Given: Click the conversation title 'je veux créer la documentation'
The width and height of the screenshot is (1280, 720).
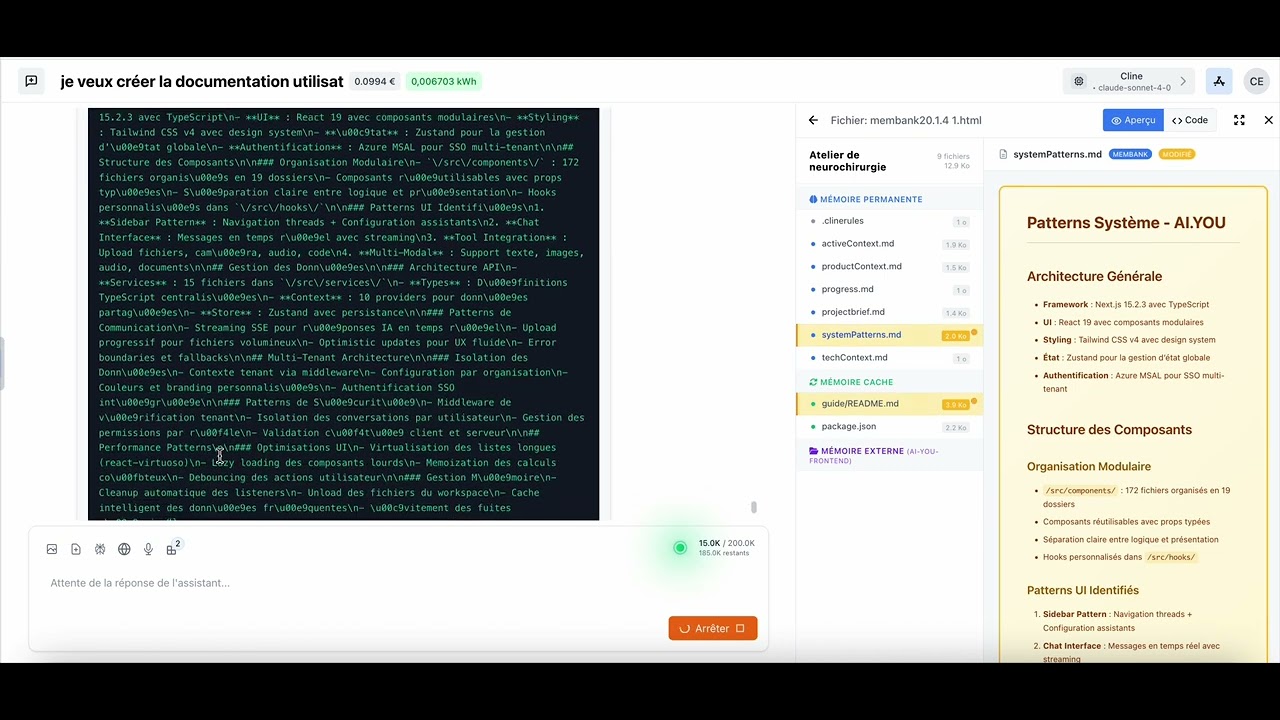Looking at the screenshot, I should 202,82.
